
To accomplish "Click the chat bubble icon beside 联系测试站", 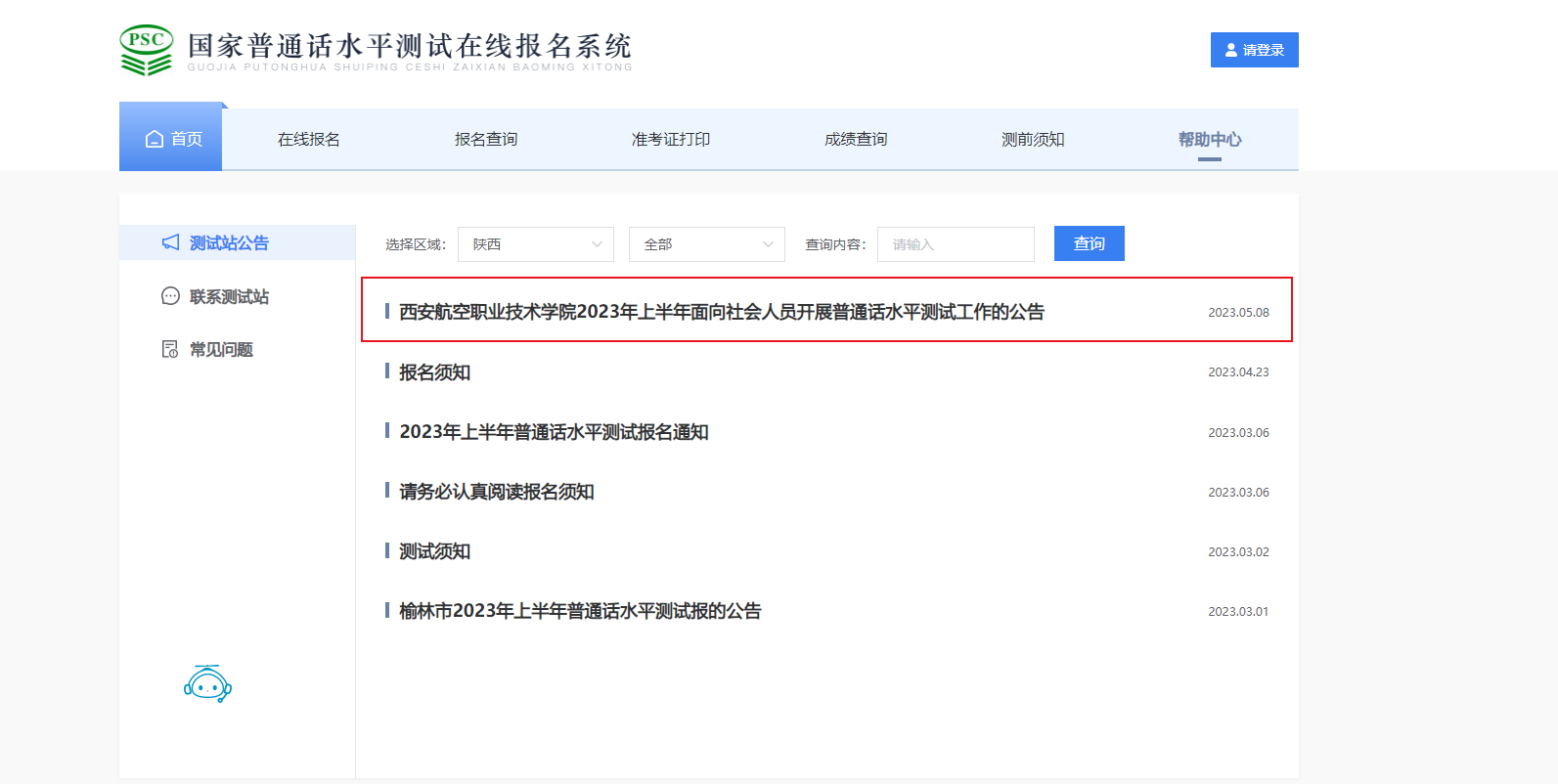I will click(x=170, y=296).
